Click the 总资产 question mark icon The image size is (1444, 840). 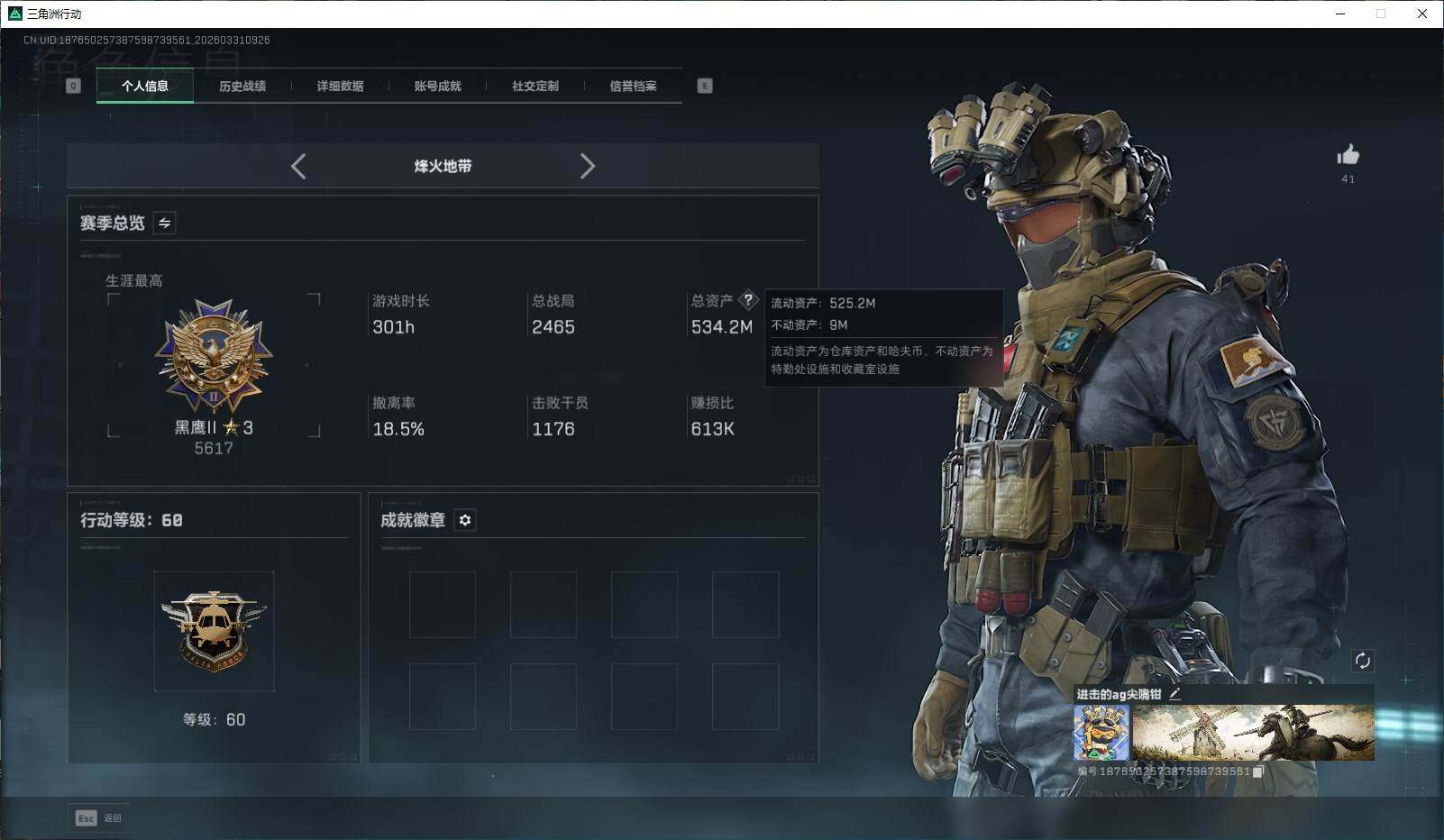point(748,300)
